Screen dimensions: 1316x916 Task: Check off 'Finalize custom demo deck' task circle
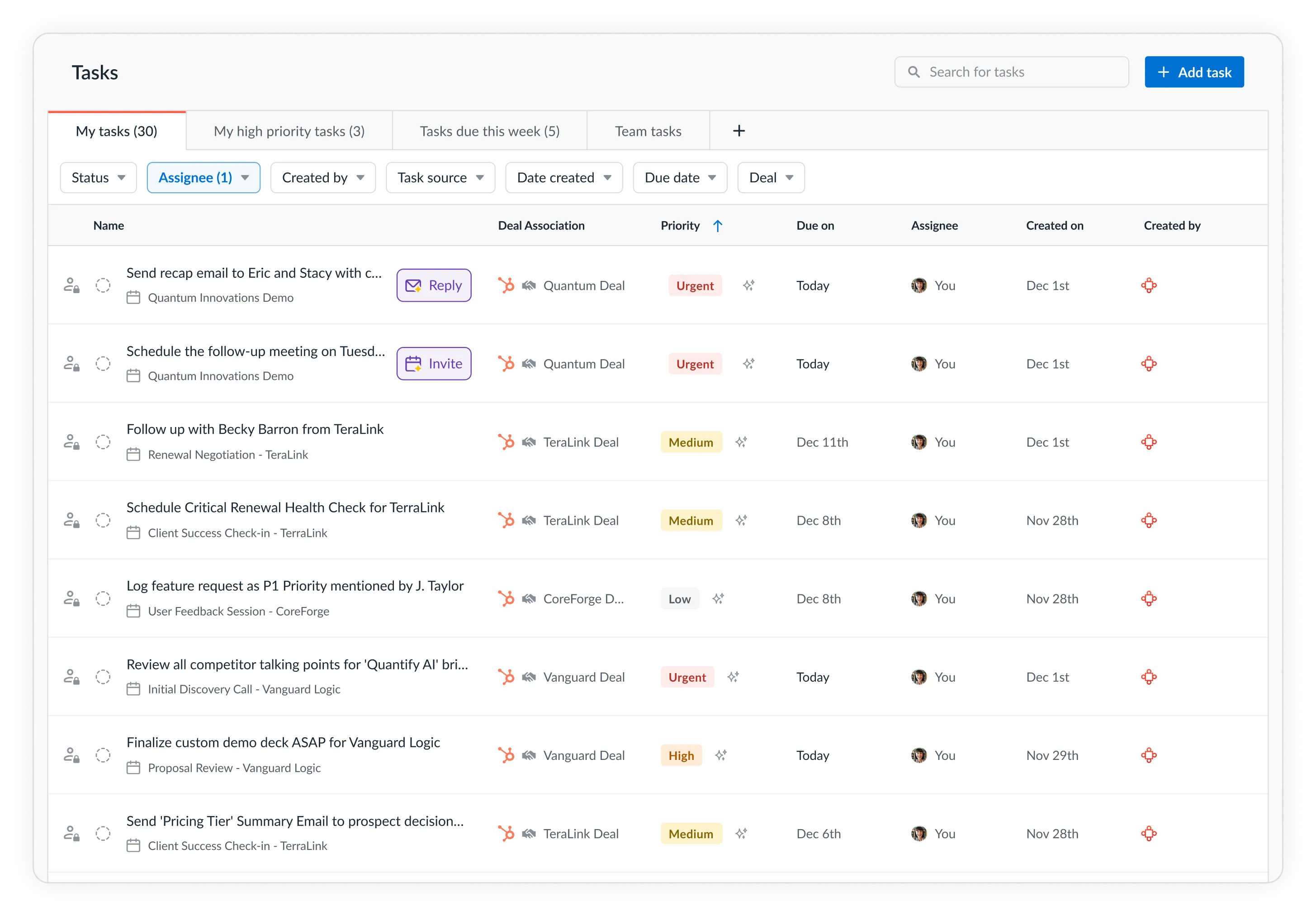tap(103, 755)
